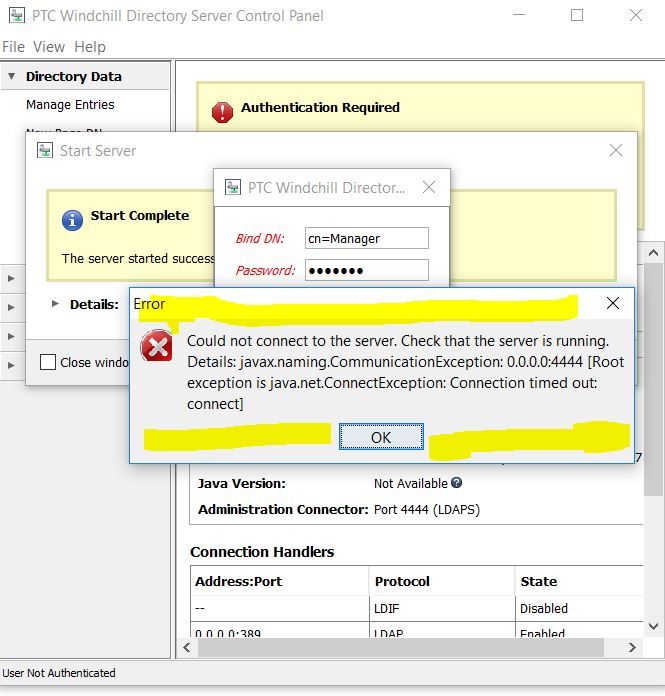Click the Control Panel app icon in title bar
This screenshot has height=696, width=665.
pos(17,16)
